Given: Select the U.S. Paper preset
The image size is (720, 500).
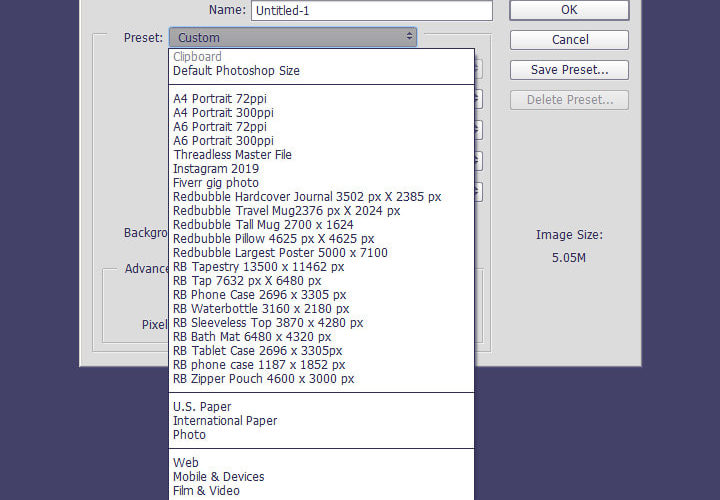Looking at the screenshot, I should [x=321, y=407].
